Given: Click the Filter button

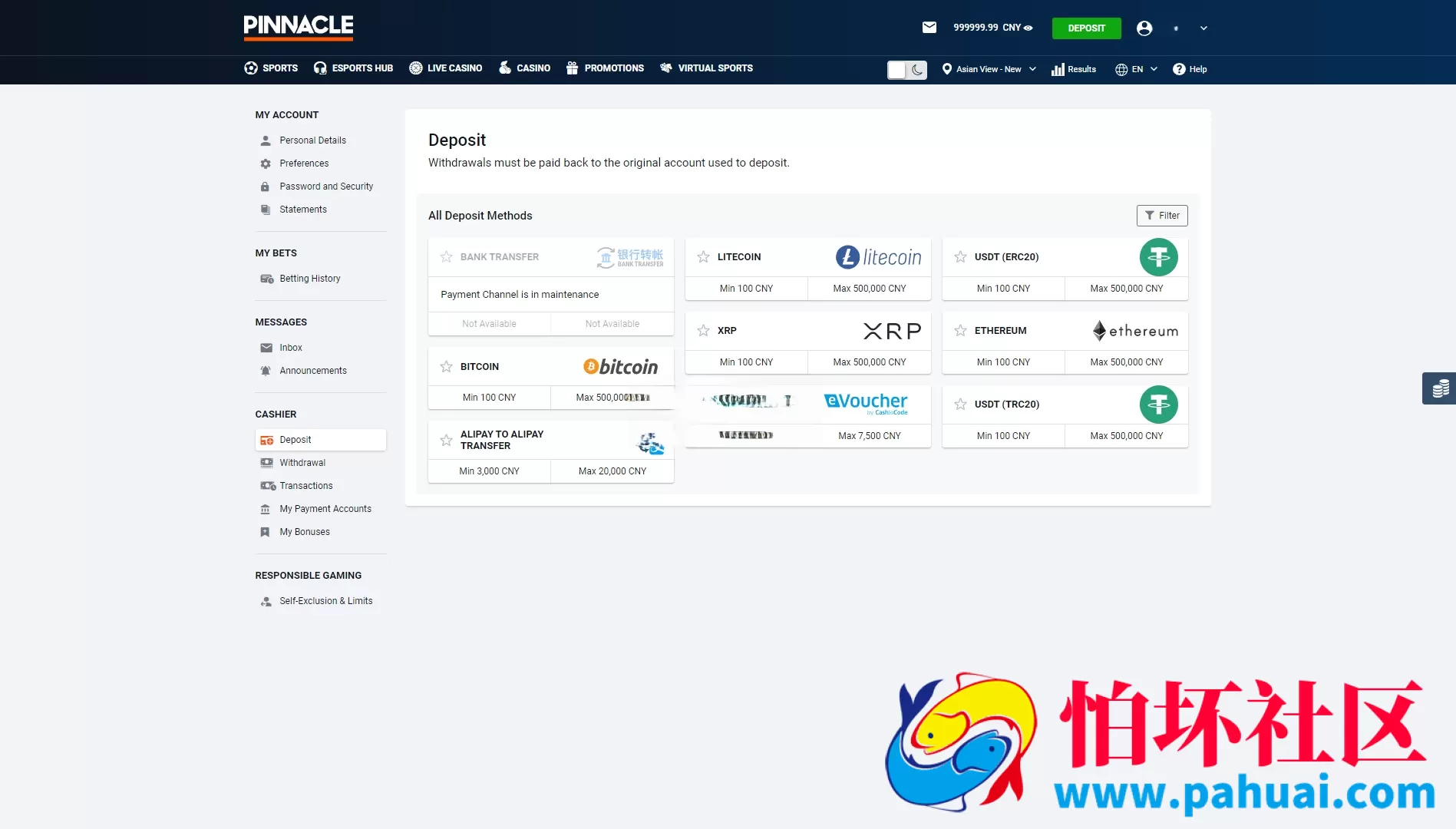Looking at the screenshot, I should click(x=1162, y=216).
